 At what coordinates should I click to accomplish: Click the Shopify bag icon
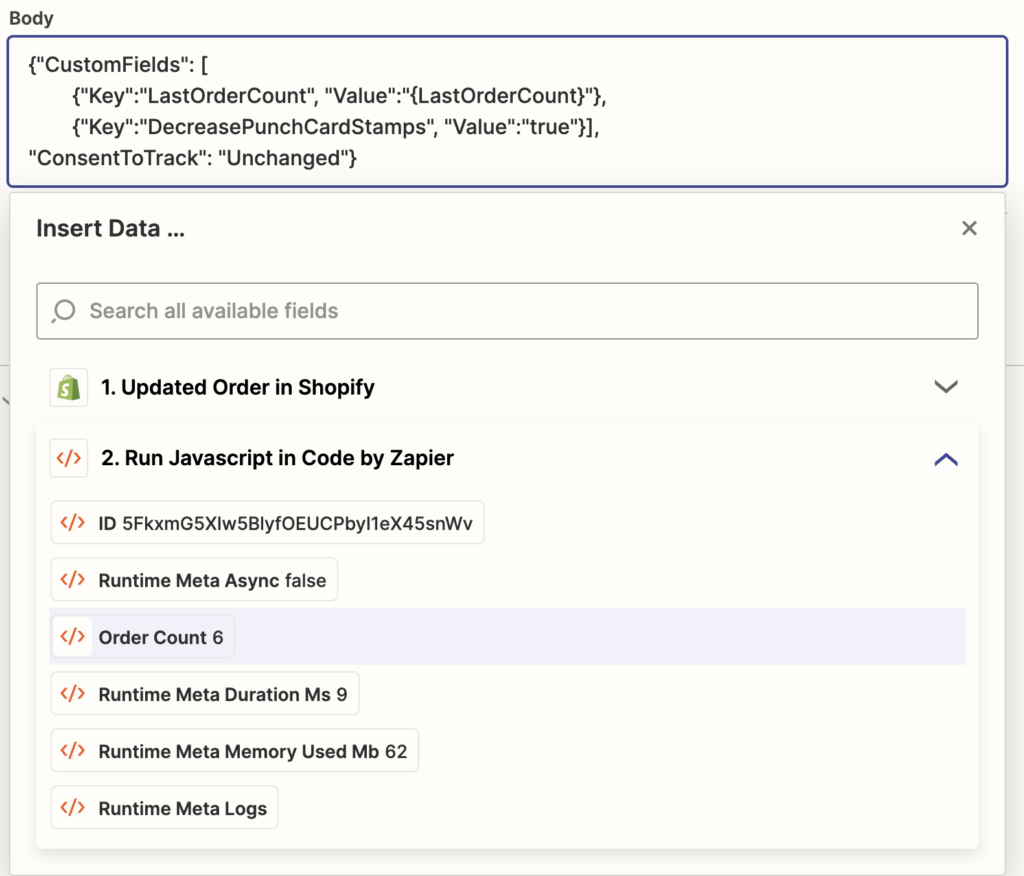click(x=69, y=387)
